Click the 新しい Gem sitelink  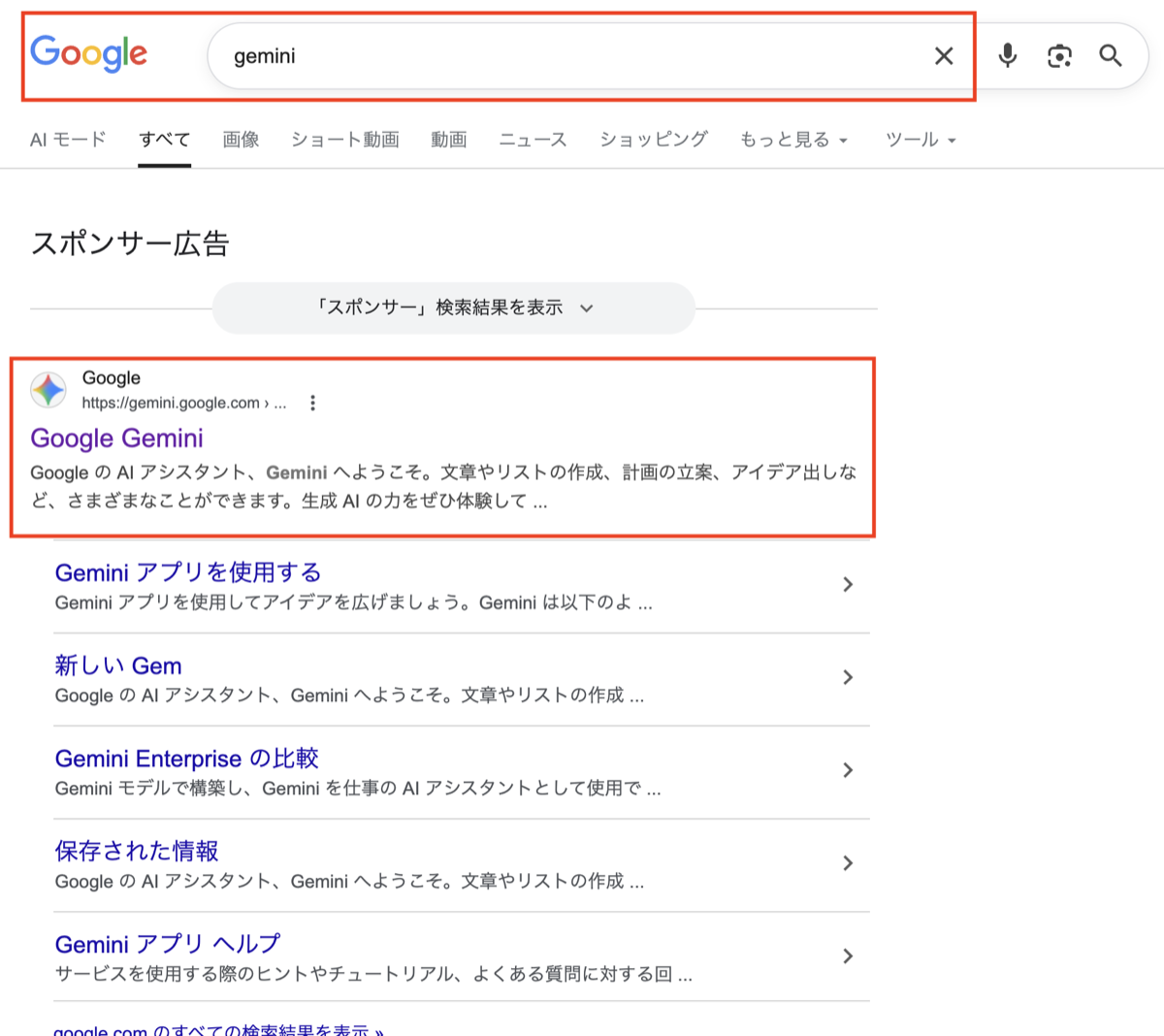117,665
